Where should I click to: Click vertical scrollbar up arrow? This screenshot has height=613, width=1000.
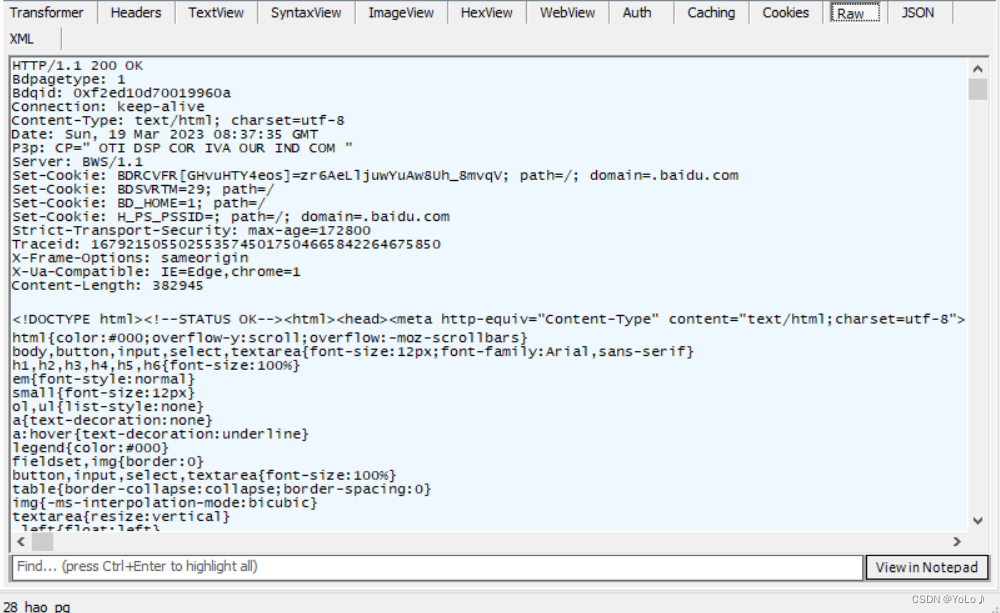click(978, 69)
